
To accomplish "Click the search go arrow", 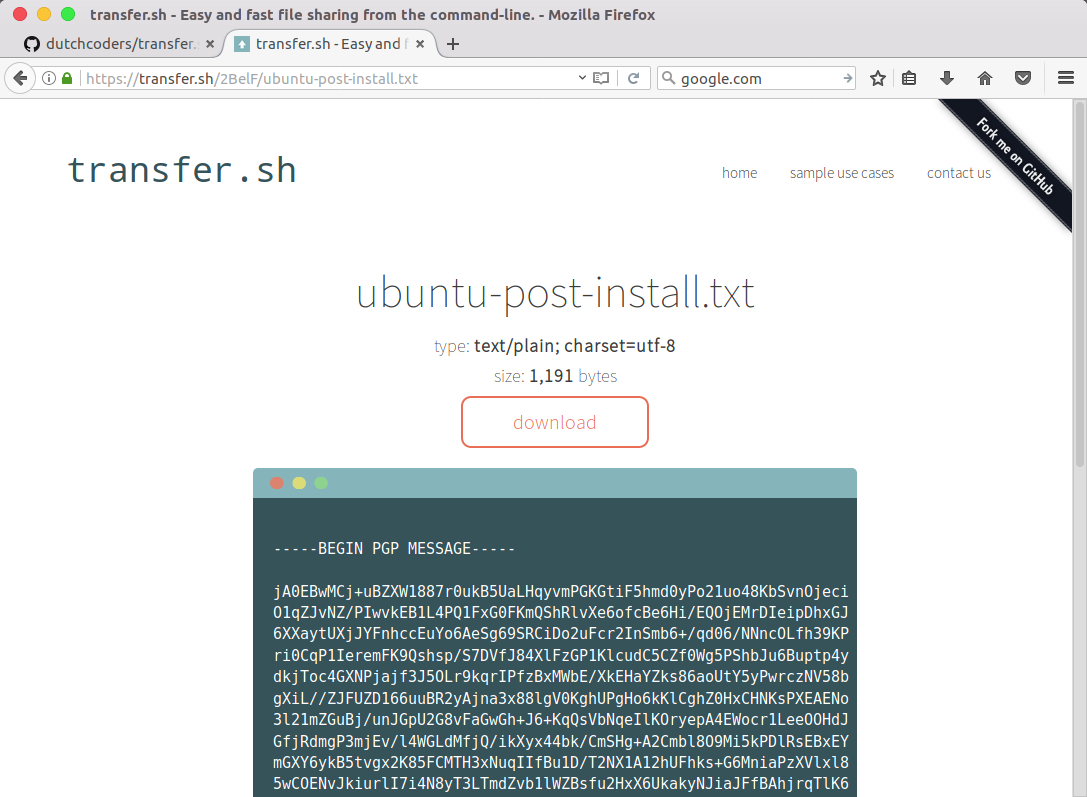I will [847, 78].
